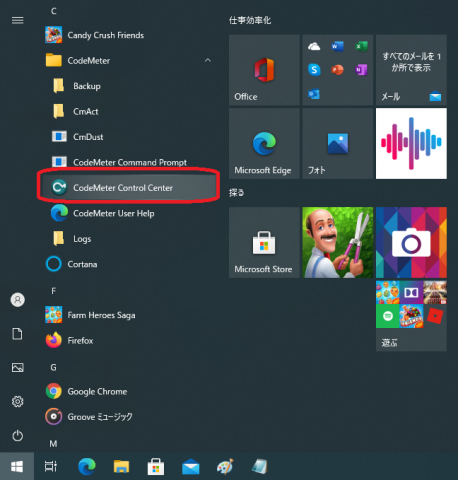Open the Microsoft Store tile
The image size is (458, 480).
[x=264, y=242]
